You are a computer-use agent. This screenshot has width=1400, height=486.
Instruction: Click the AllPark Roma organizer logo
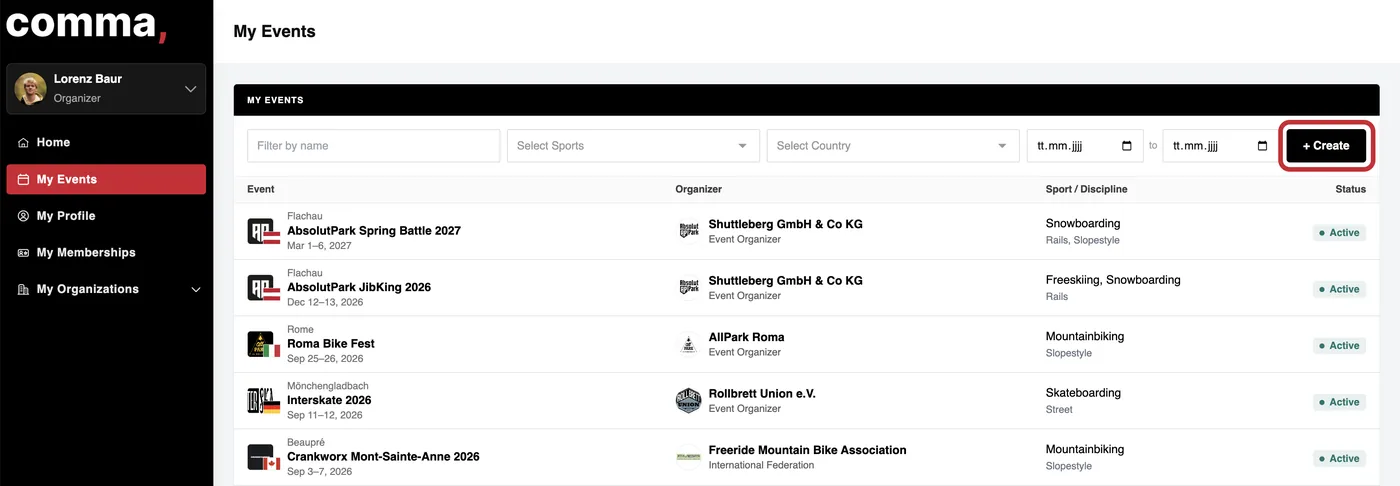pos(688,345)
